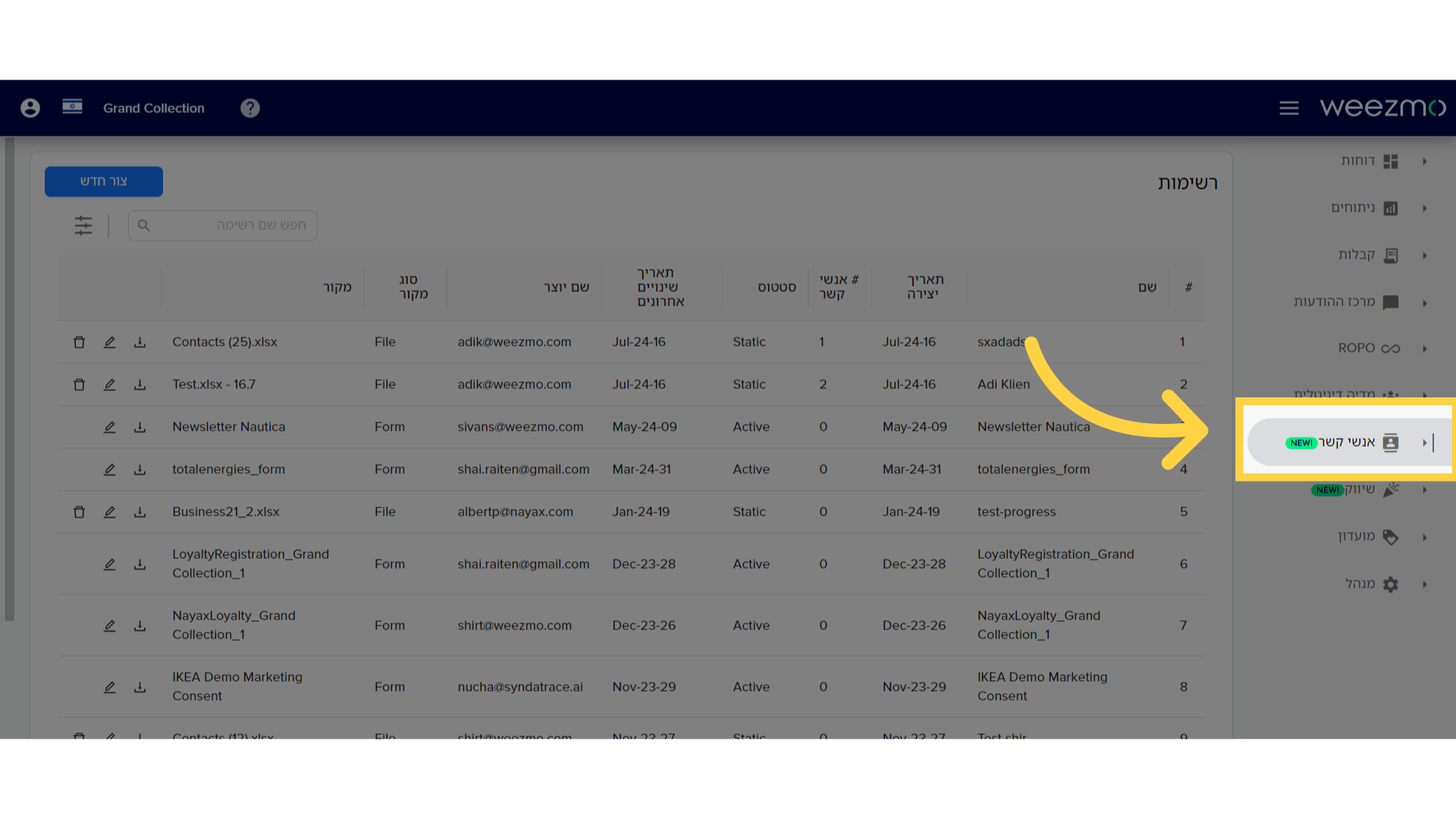Click the sivans@weezmo.com creator cell
The height and width of the screenshot is (819, 1456).
click(x=520, y=427)
